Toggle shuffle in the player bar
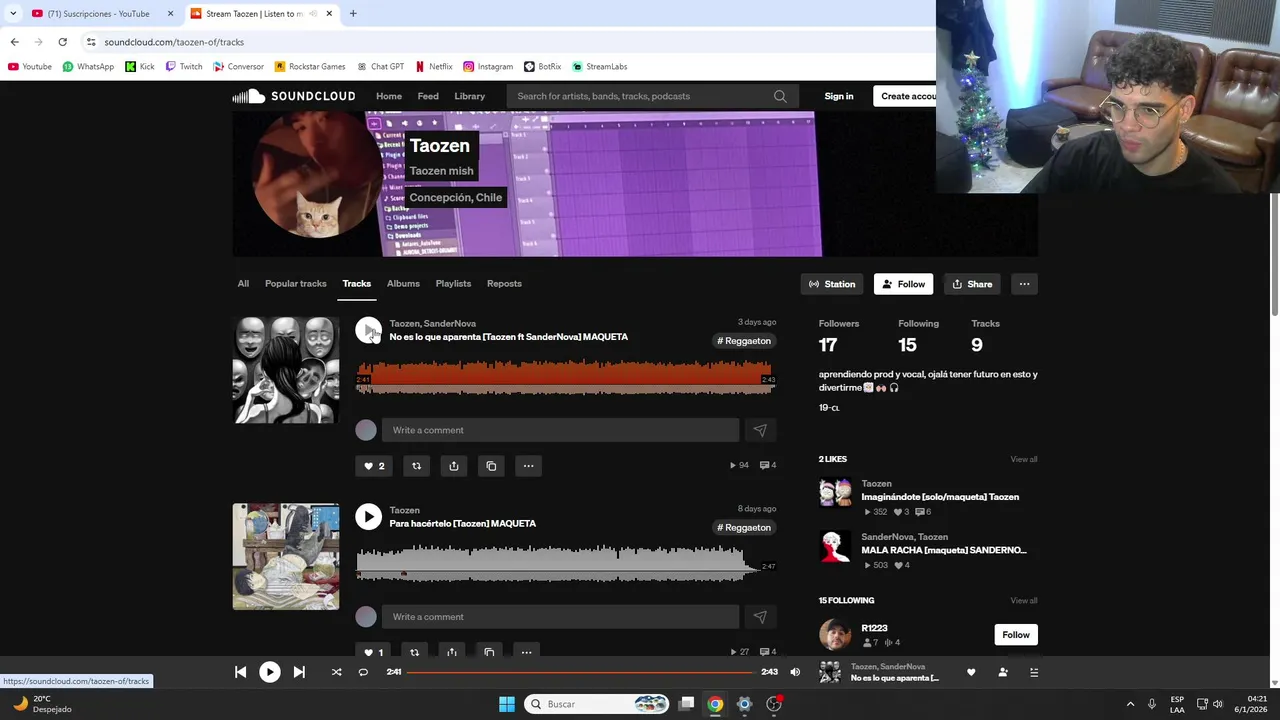The image size is (1280, 720). coord(336,672)
